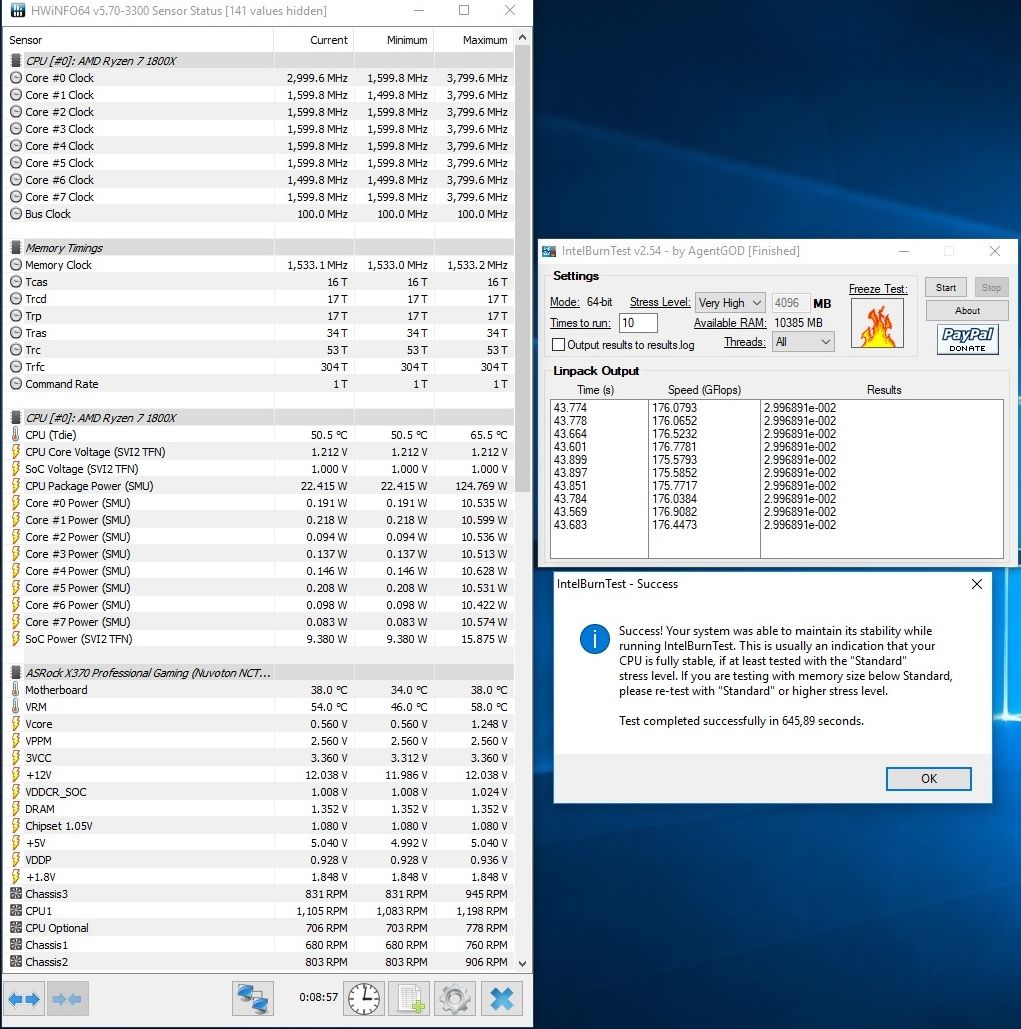Screen dimensions: 1021x1029
Task: Select the Core #6 Clock row
Action: 260,180
